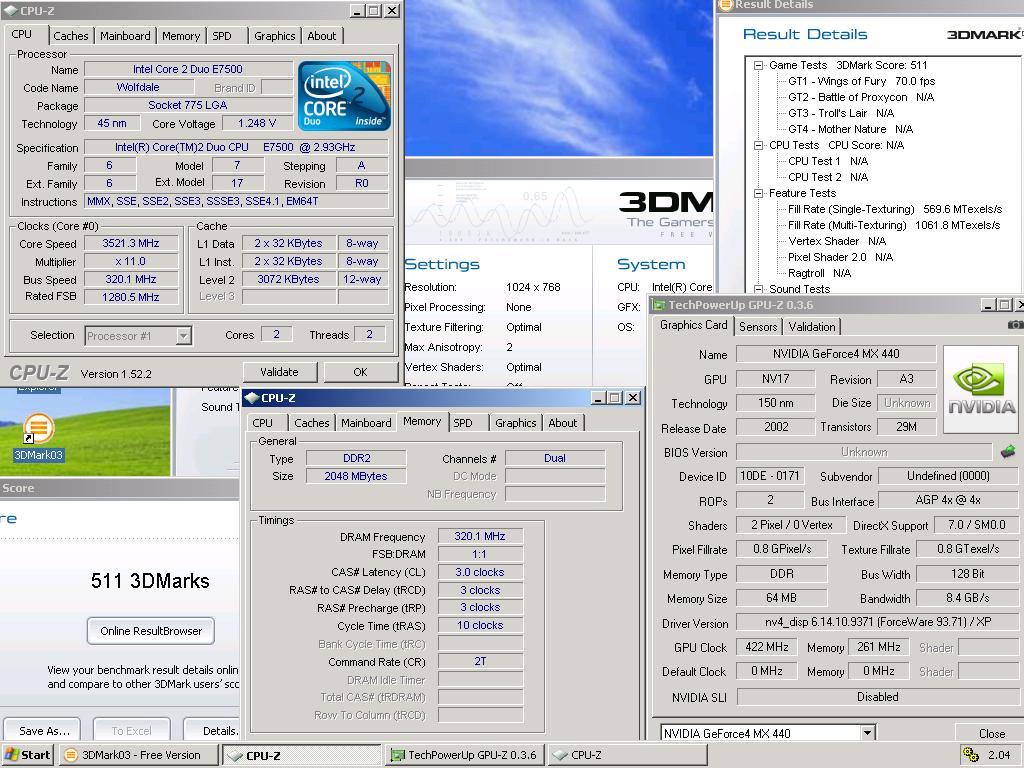Click the Online ResultBrowser button
1024x768 pixels.
pos(151,631)
